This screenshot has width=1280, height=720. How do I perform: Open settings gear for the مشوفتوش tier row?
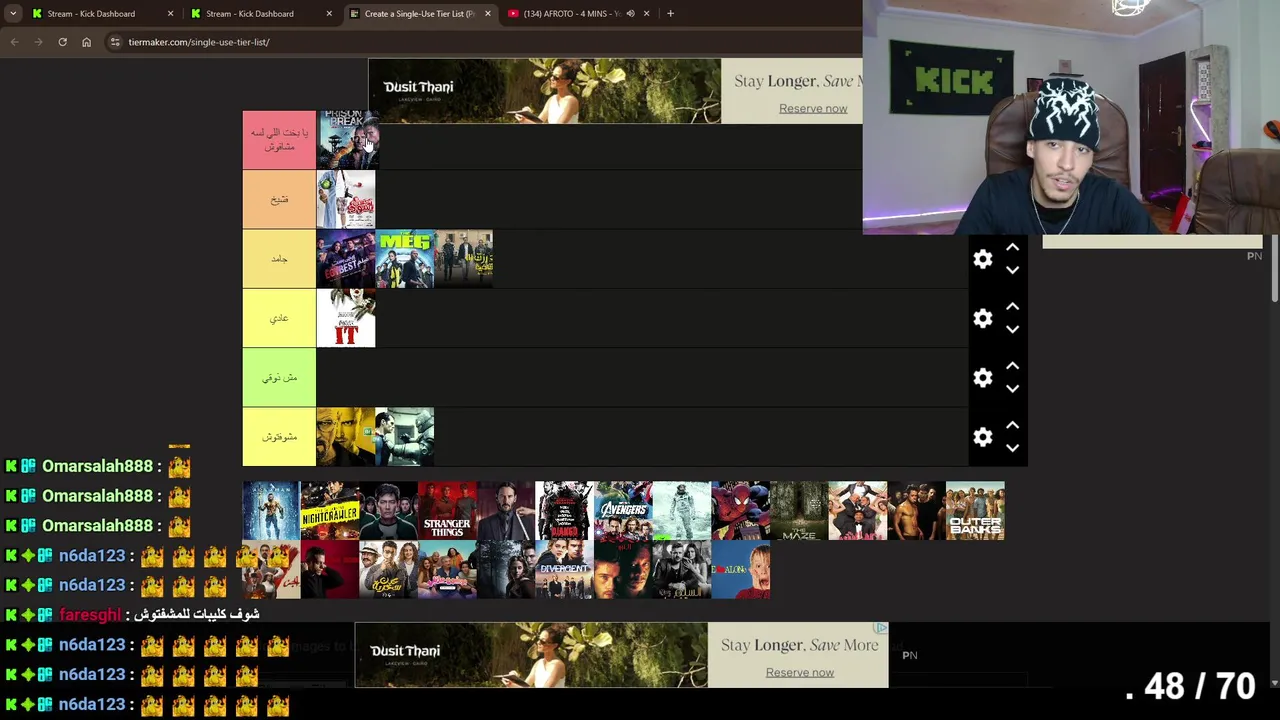[983, 437]
